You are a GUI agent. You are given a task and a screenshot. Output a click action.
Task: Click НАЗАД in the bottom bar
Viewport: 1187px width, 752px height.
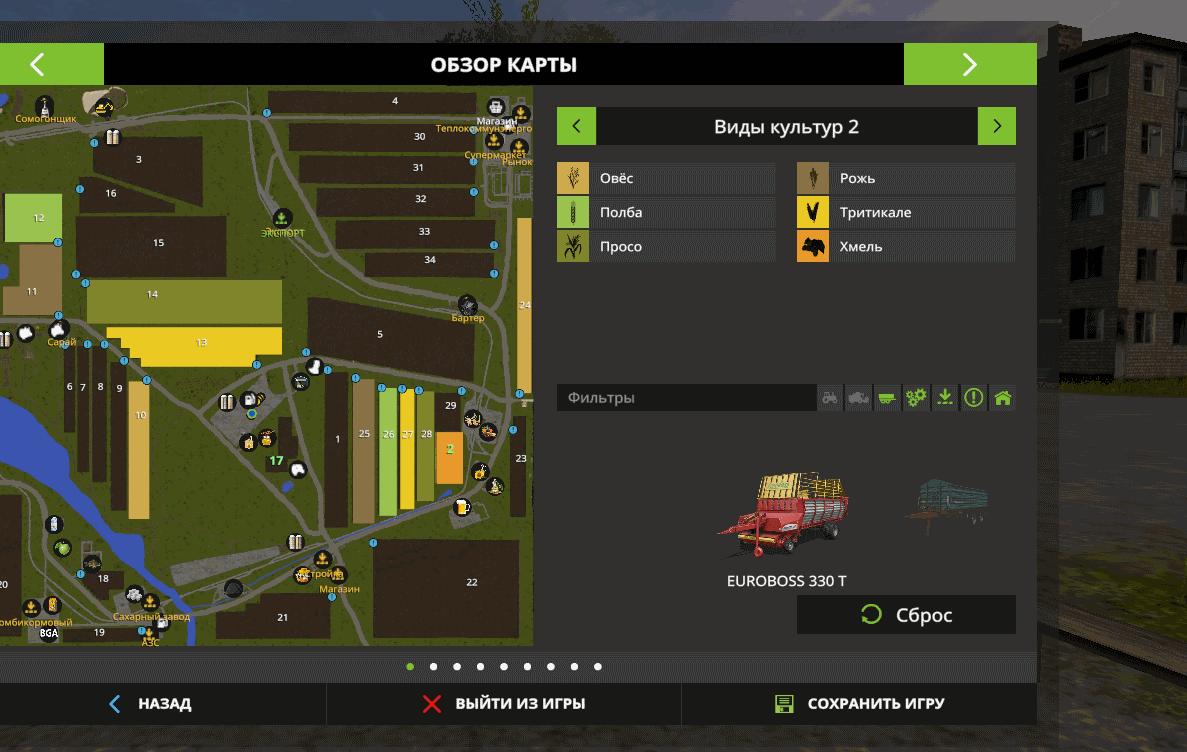(150, 704)
